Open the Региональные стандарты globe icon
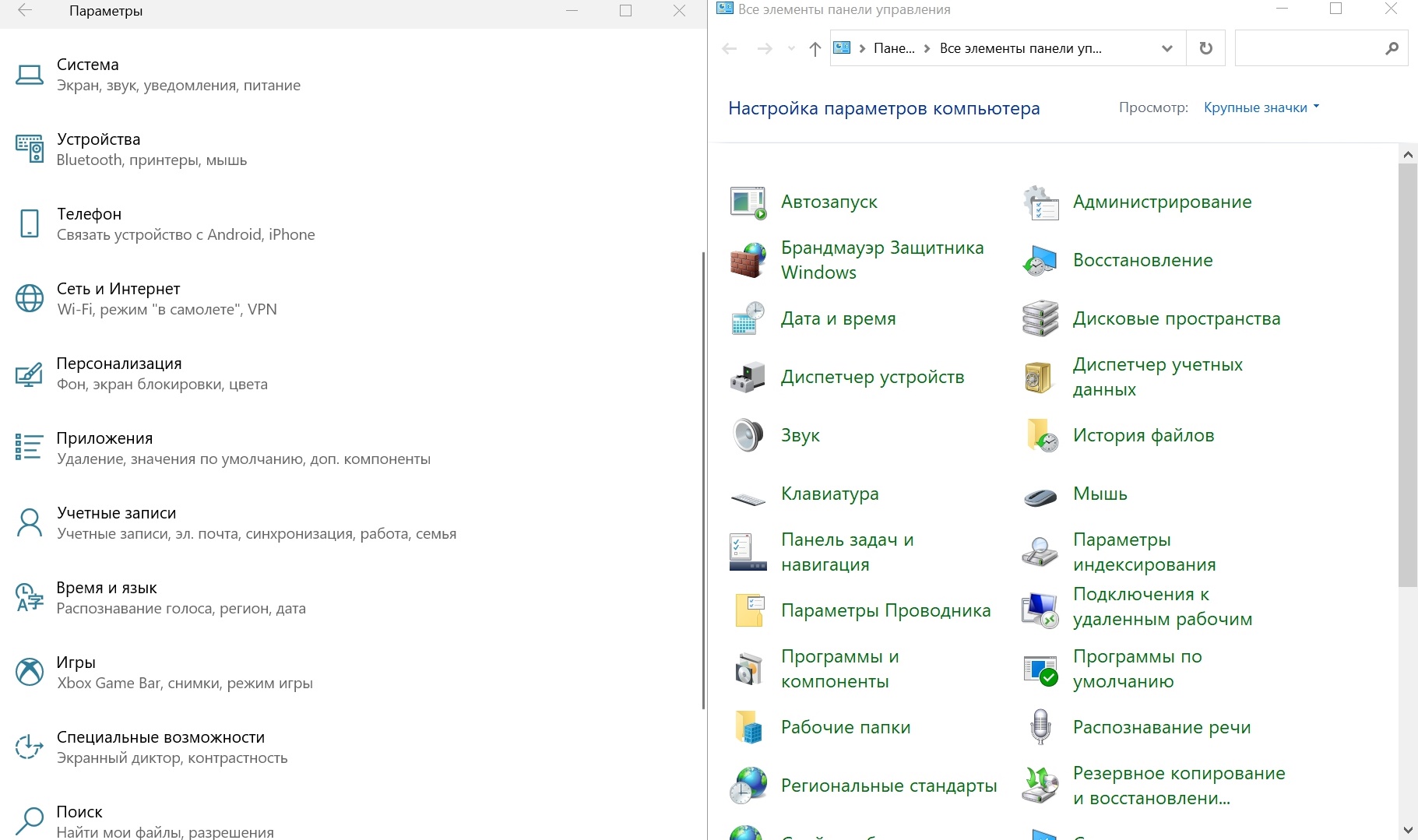Image resolution: width=1418 pixels, height=840 pixels. (748, 786)
